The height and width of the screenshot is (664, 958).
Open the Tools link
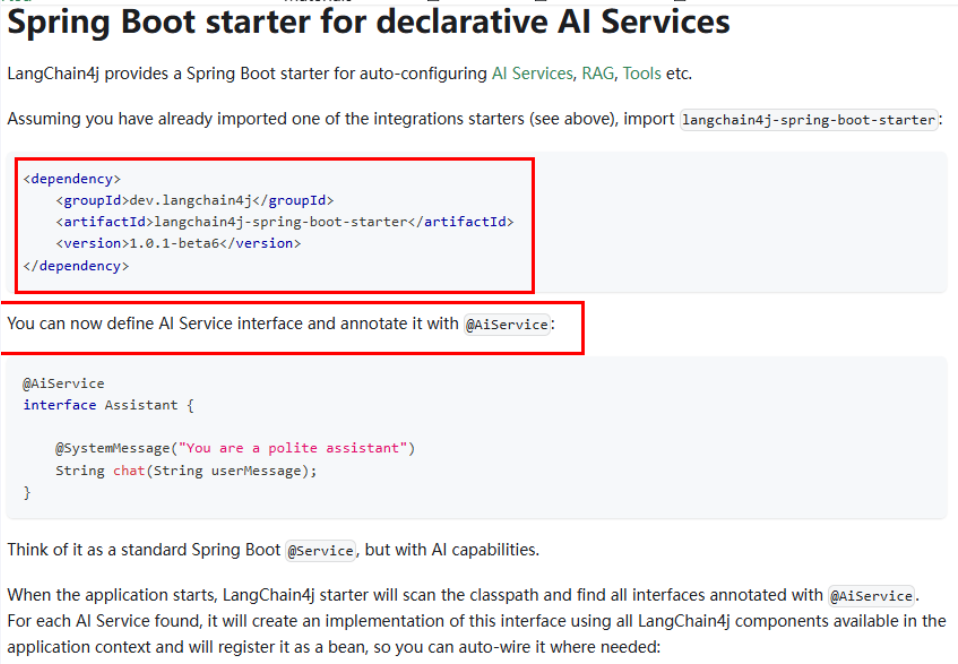click(642, 74)
